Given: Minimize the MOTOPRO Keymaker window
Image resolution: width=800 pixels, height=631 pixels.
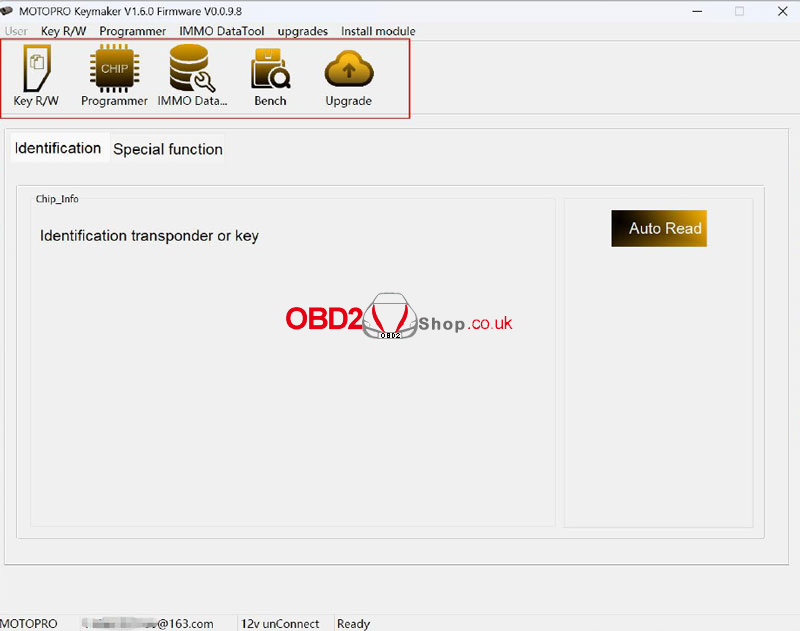Looking at the screenshot, I should [x=697, y=11].
